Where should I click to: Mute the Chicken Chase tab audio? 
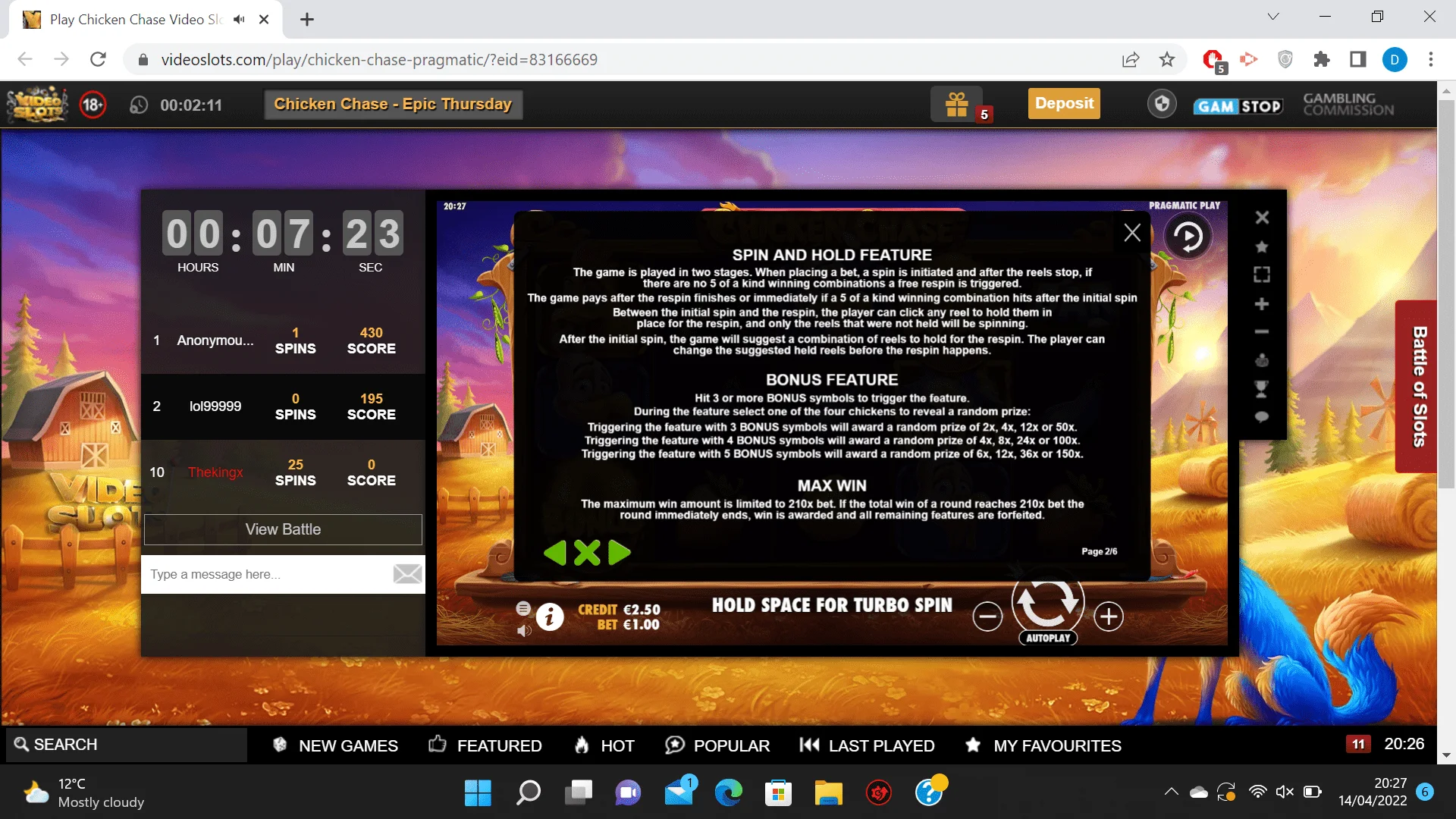(x=239, y=20)
